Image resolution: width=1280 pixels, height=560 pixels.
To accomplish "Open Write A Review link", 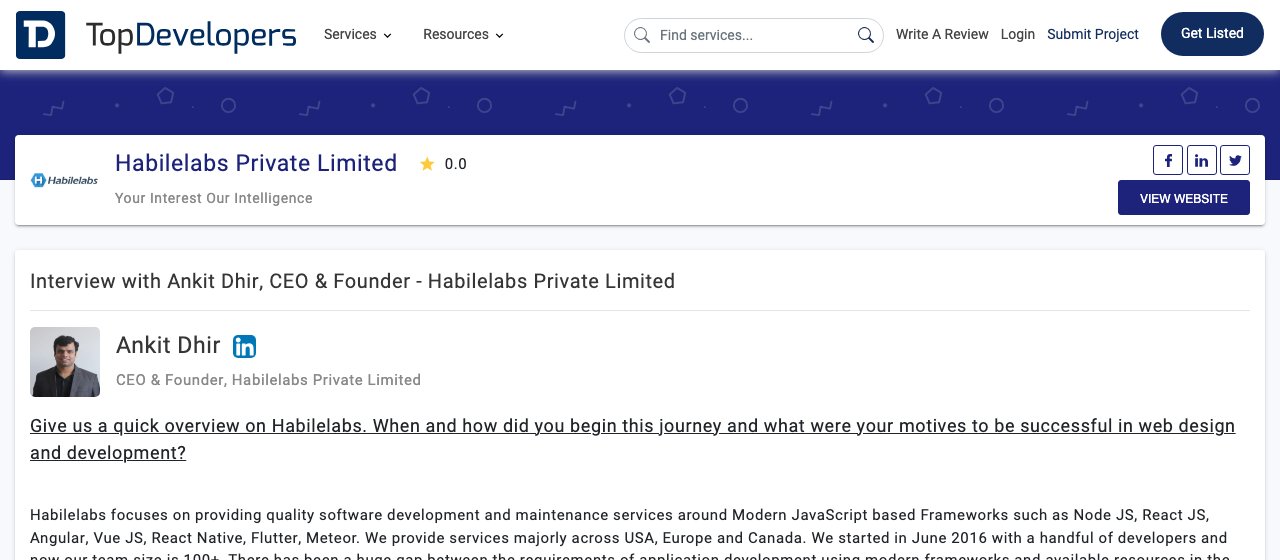I will (942, 34).
